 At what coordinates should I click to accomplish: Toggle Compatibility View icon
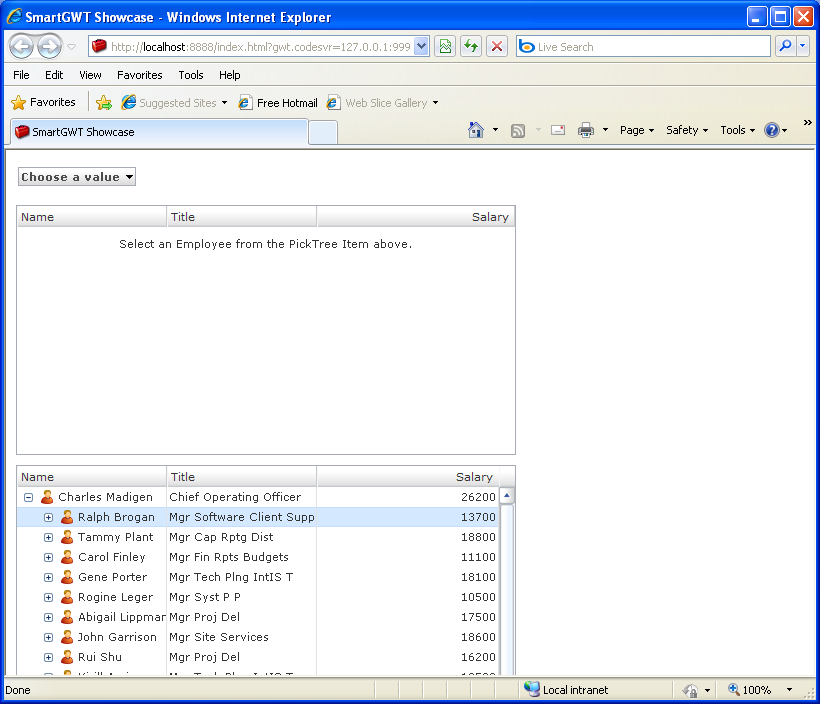tap(445, 47)
